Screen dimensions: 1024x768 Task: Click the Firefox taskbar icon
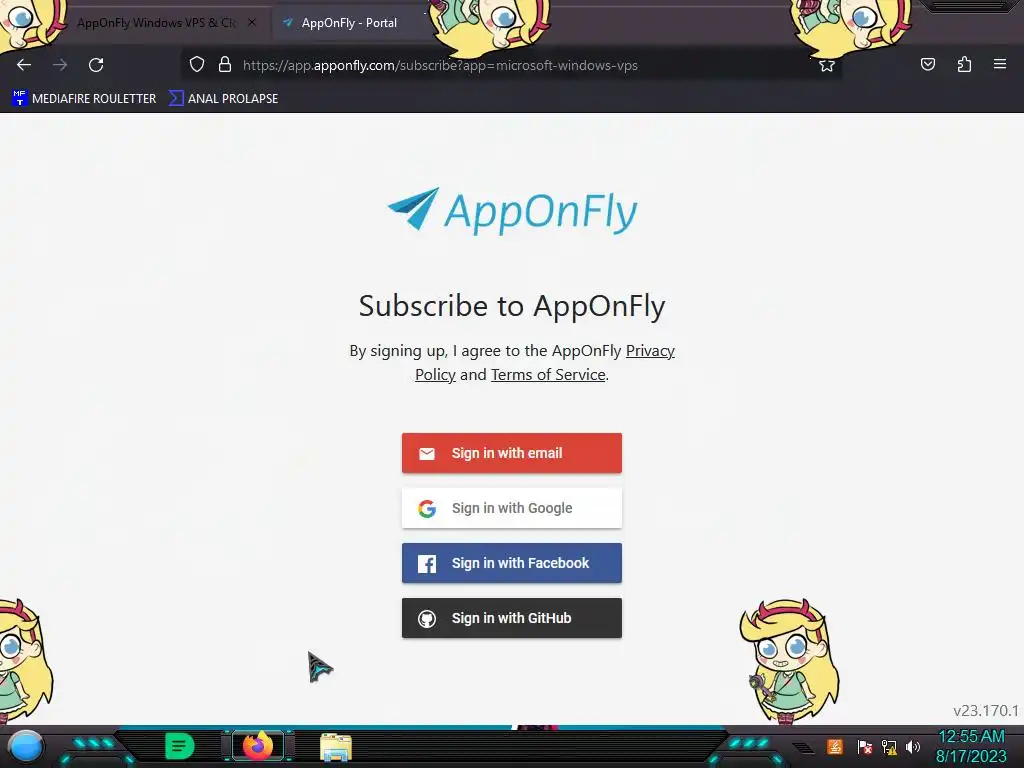pos(258,746)
